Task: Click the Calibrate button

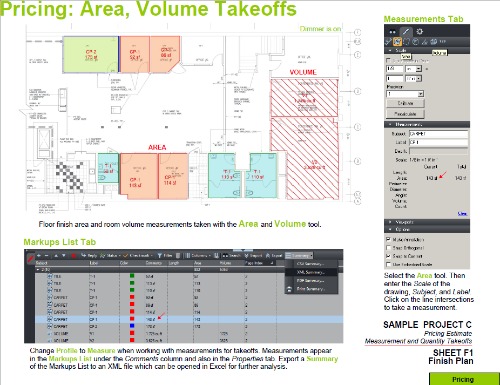Action: 405,103
